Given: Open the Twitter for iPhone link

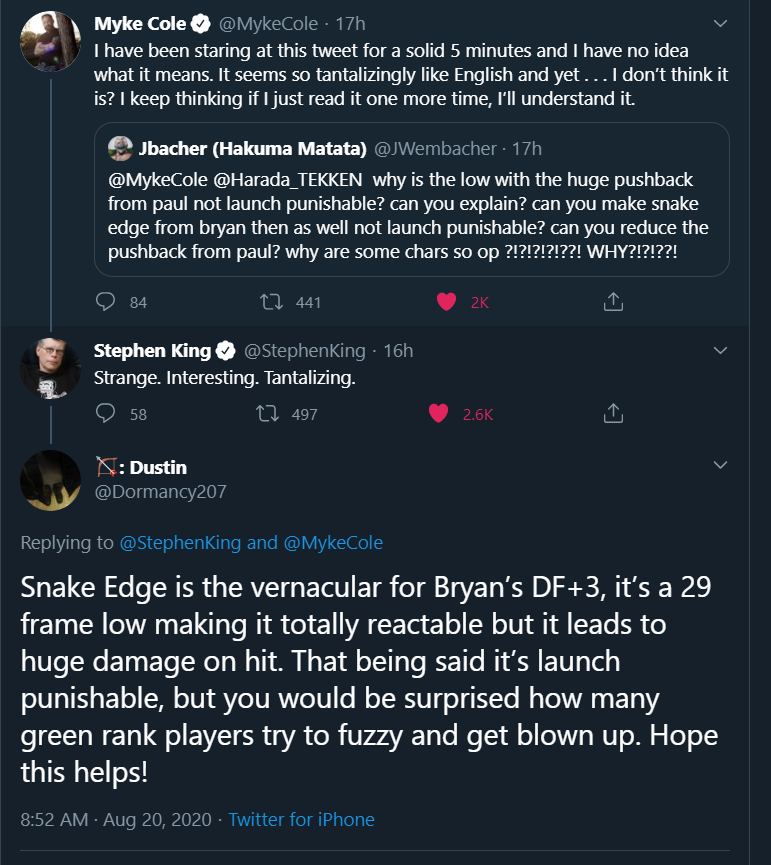Looking at the screenshot, I should click(x=301, y=820).
